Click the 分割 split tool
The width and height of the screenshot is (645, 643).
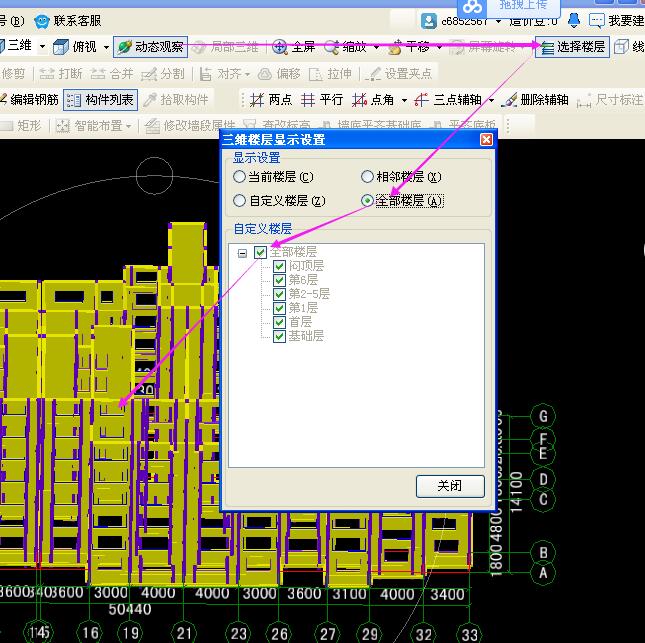[162, 74]
